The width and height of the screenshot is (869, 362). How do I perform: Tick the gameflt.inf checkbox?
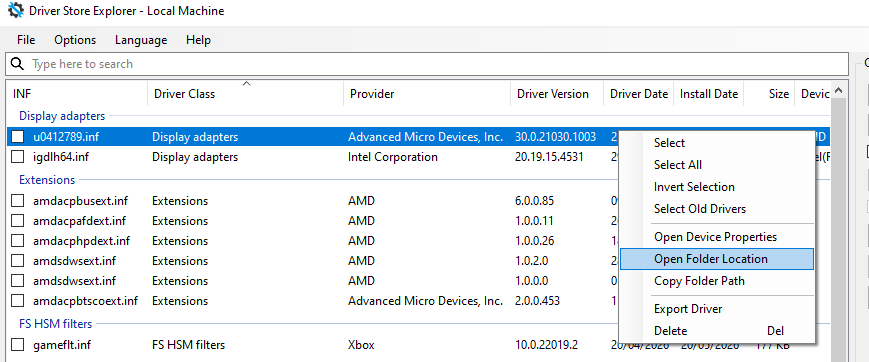tap(18, 345)
